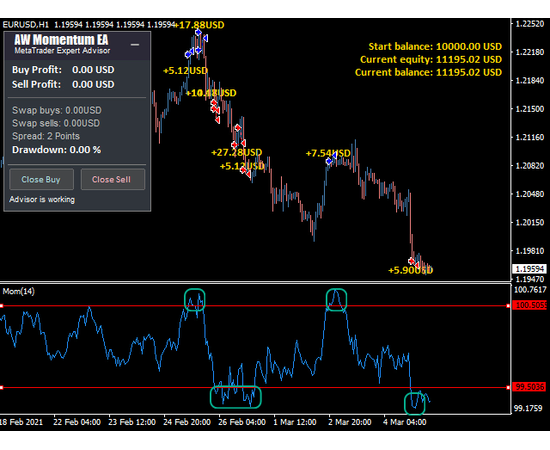
Task: Minimize the AW Momentum EA panel
Action: 135,45
